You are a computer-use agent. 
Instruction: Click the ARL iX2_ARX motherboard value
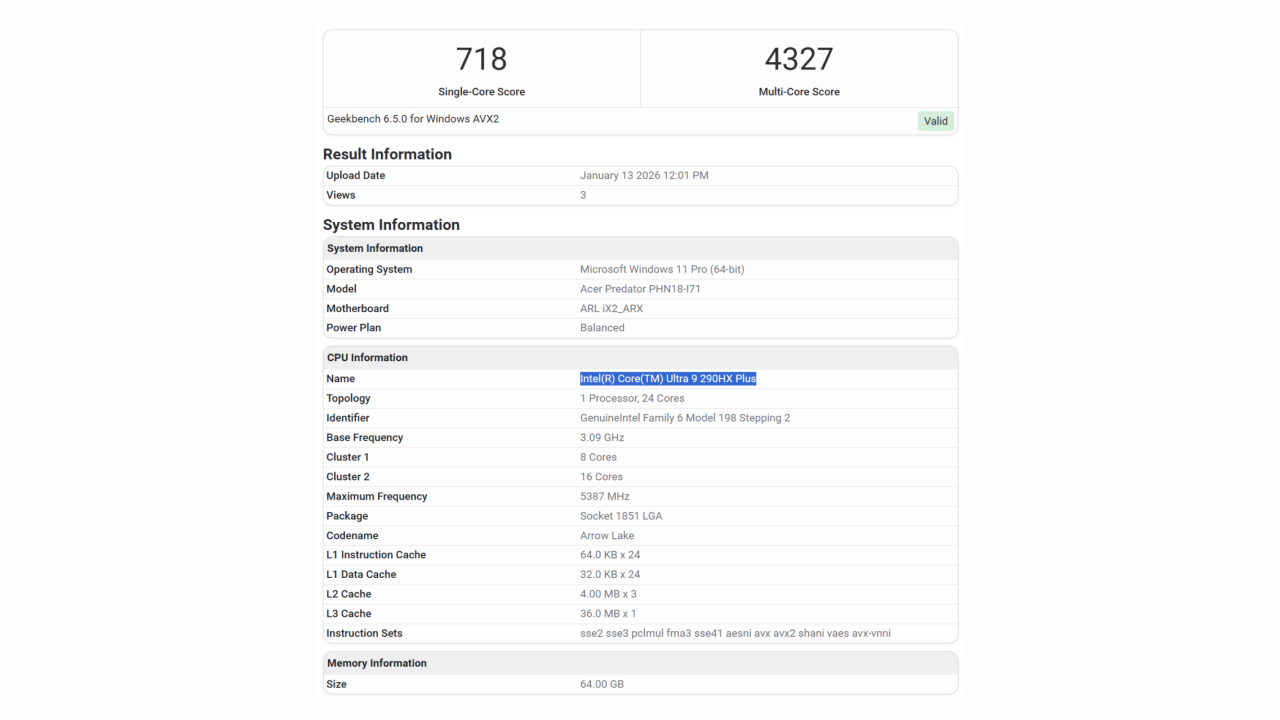coord(611,309)
